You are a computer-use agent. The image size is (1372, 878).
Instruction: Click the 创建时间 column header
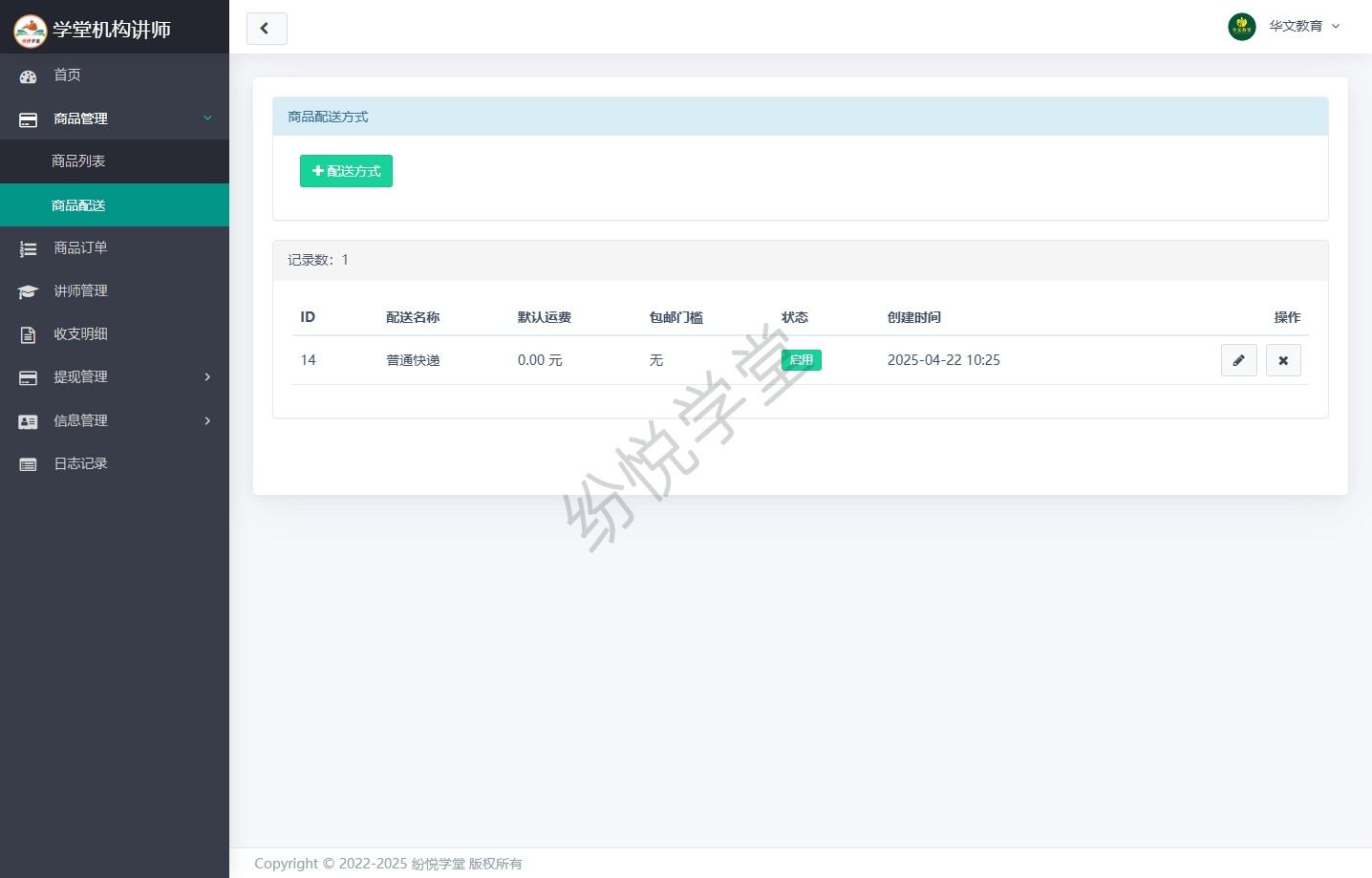pos(913,317)
